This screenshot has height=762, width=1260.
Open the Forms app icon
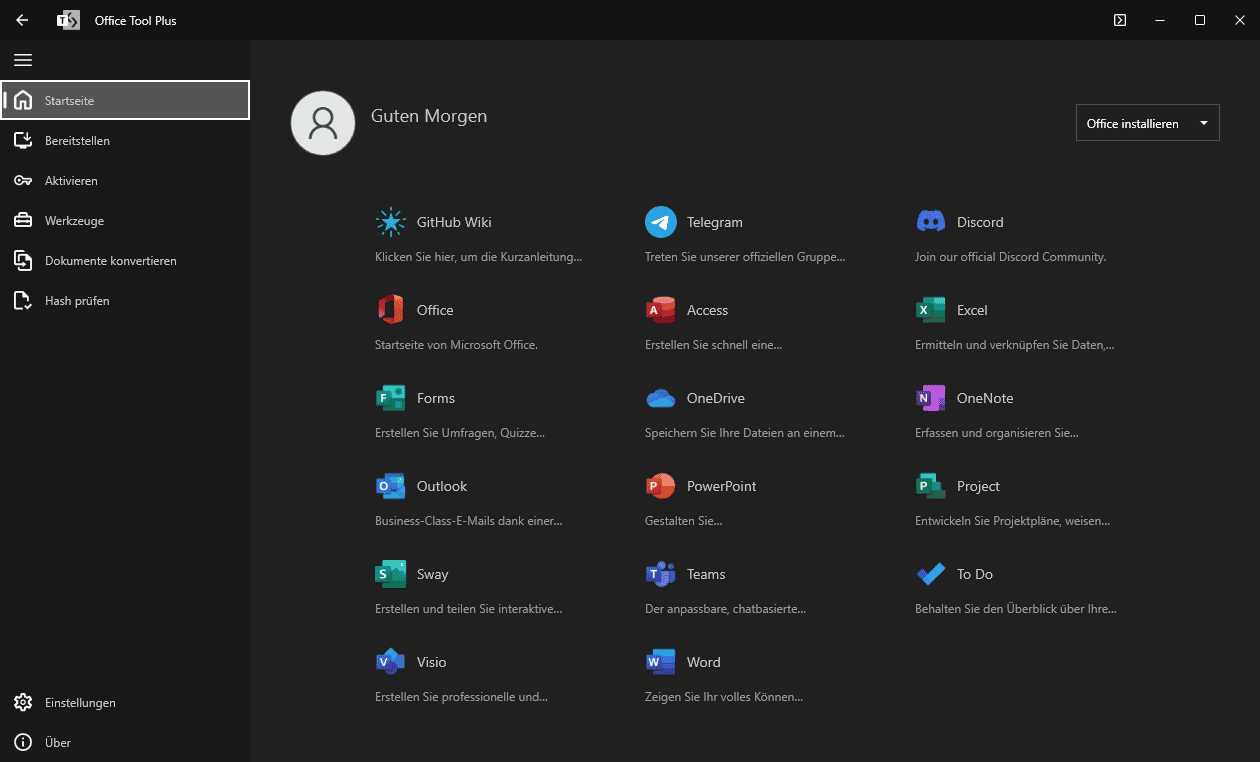pyautogui.click(x=390, y=398)
